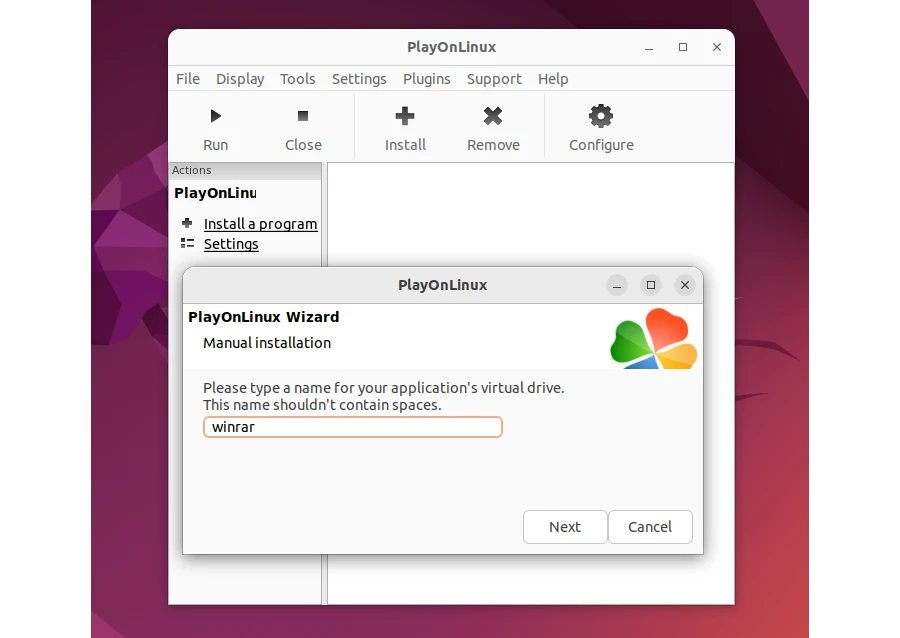Open the Help menu

[x=553, y=79]
